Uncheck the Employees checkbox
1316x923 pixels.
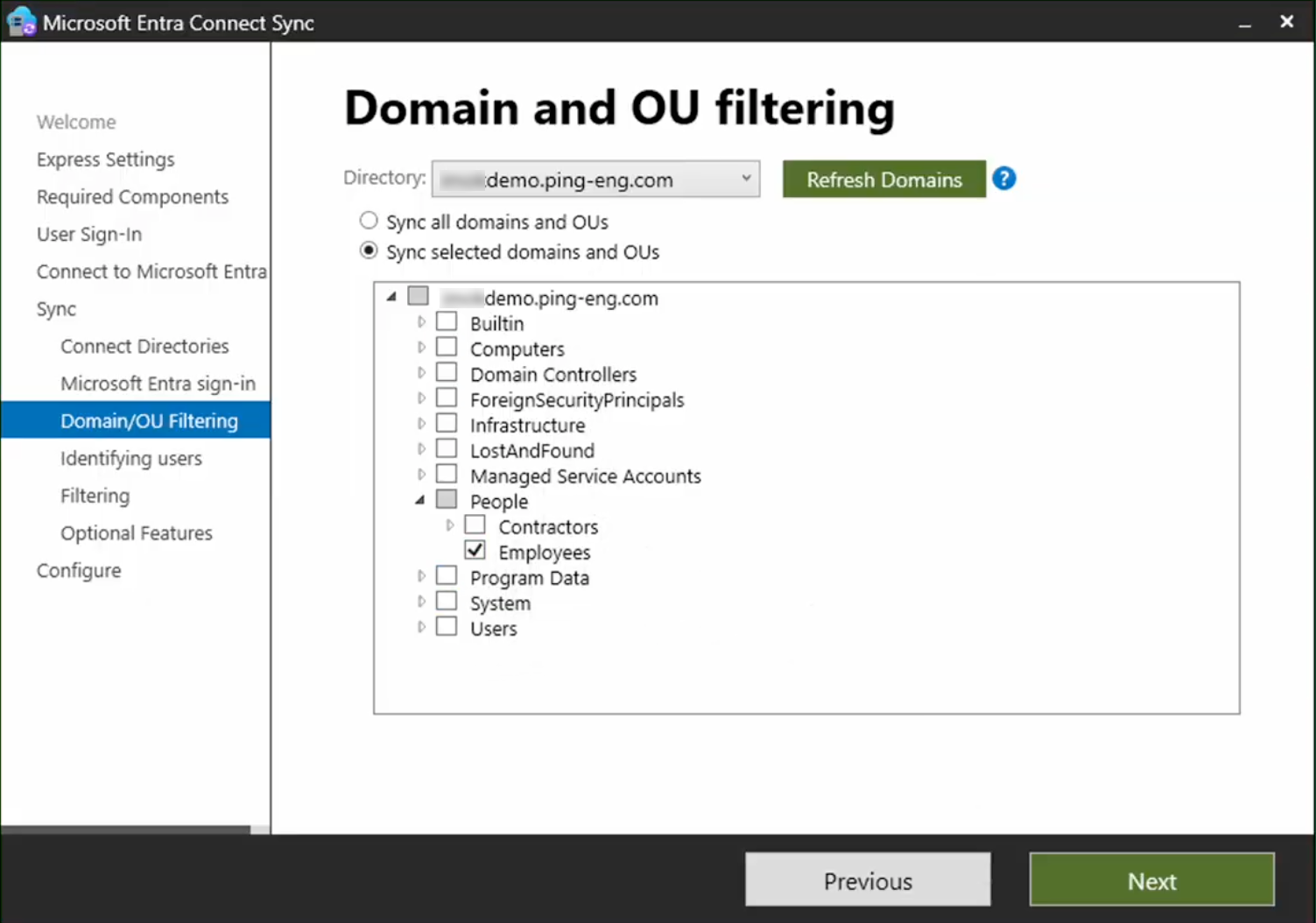tap(475, 550)
